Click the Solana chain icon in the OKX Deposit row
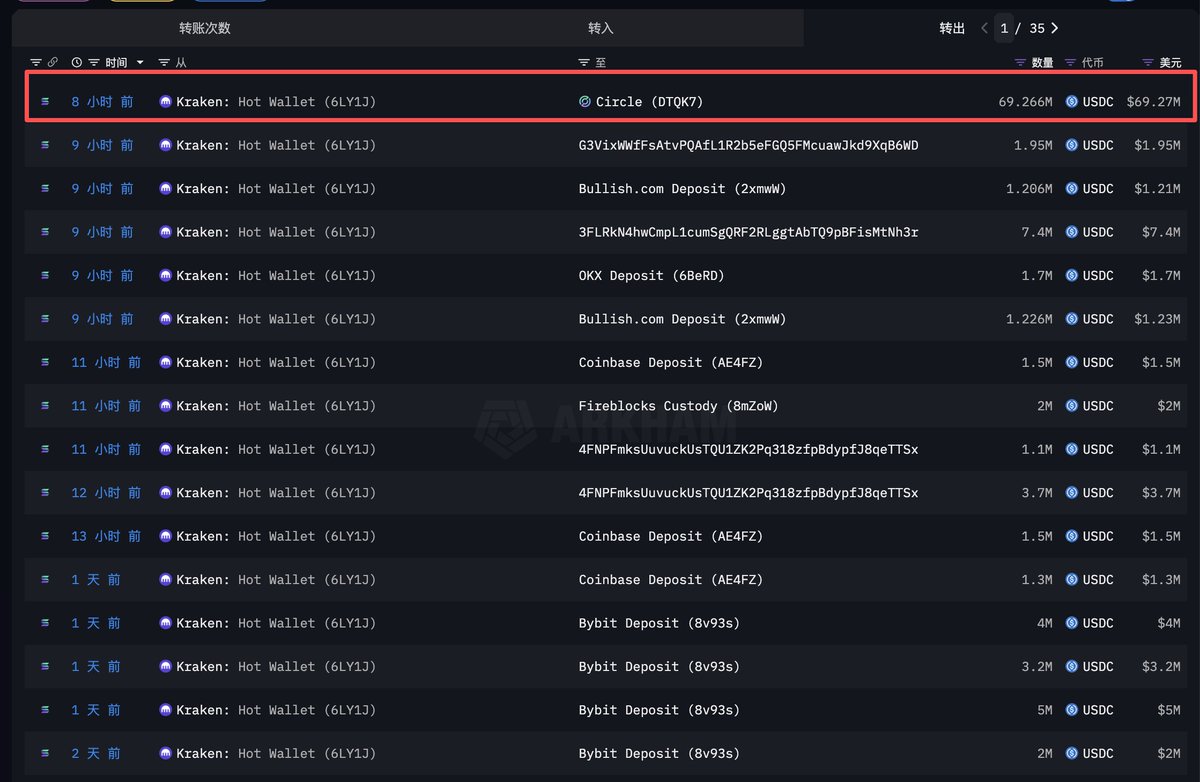This screenshot has width=1200, height=782. tap(45, 275)
